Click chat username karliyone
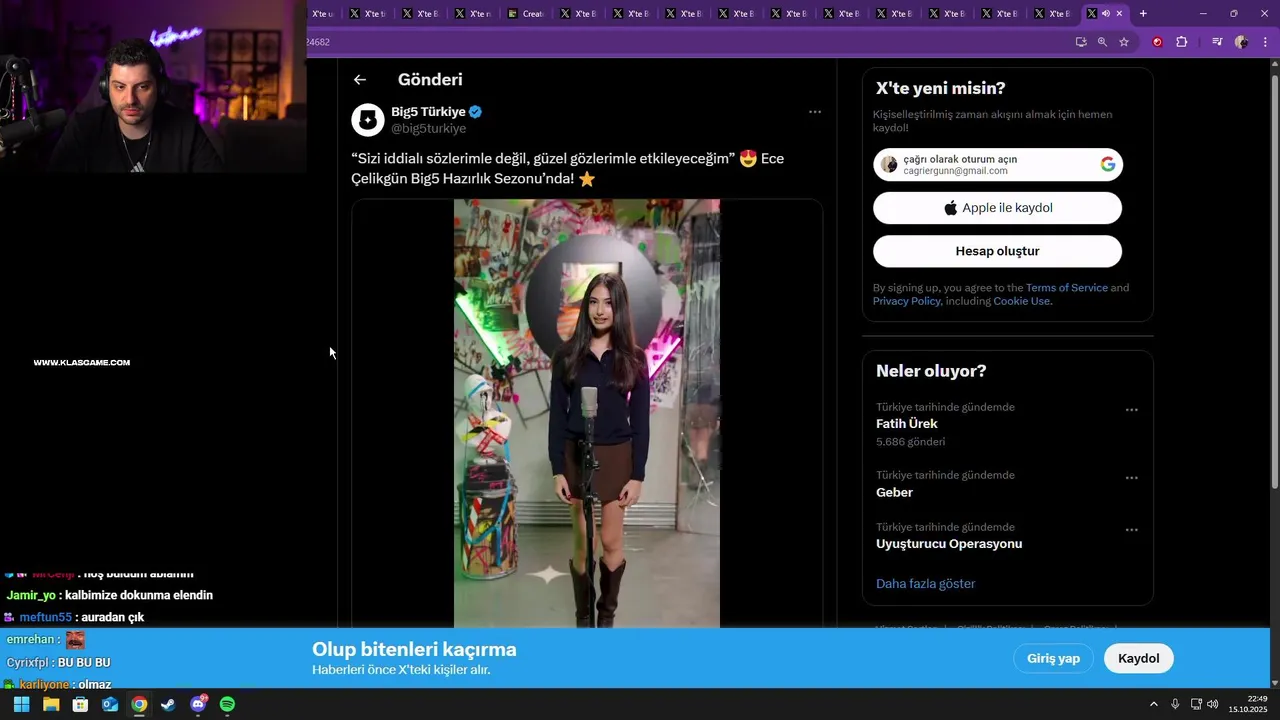 44,685
